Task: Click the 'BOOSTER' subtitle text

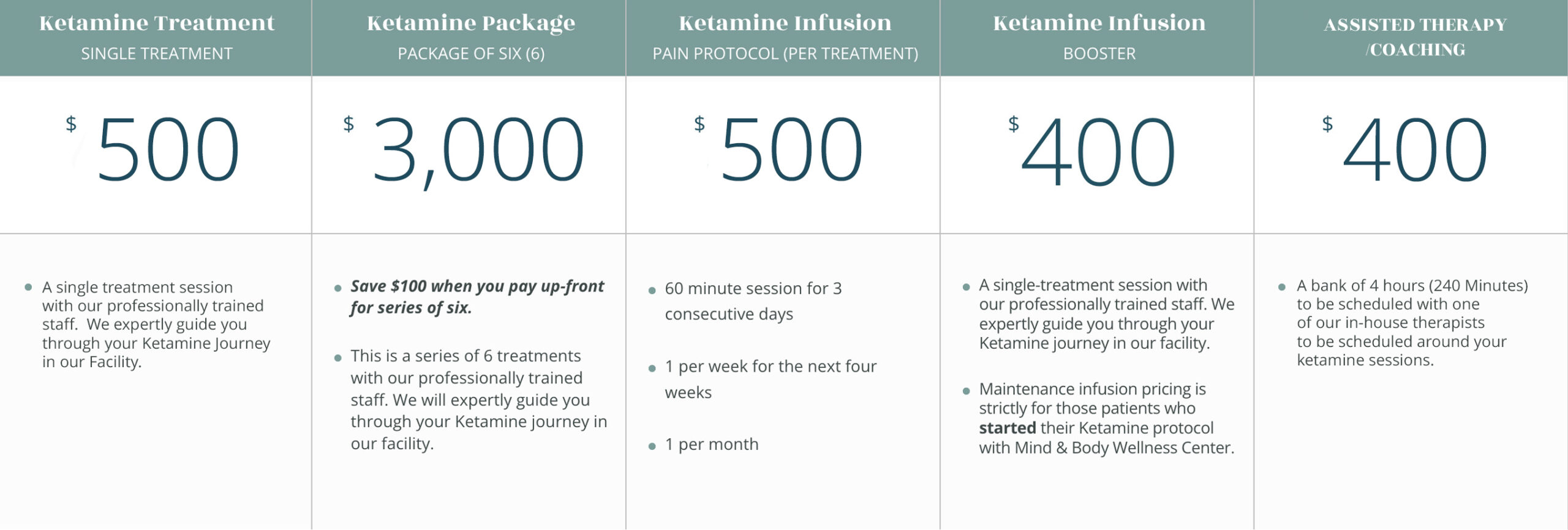Action: (x=1099, y=54)
